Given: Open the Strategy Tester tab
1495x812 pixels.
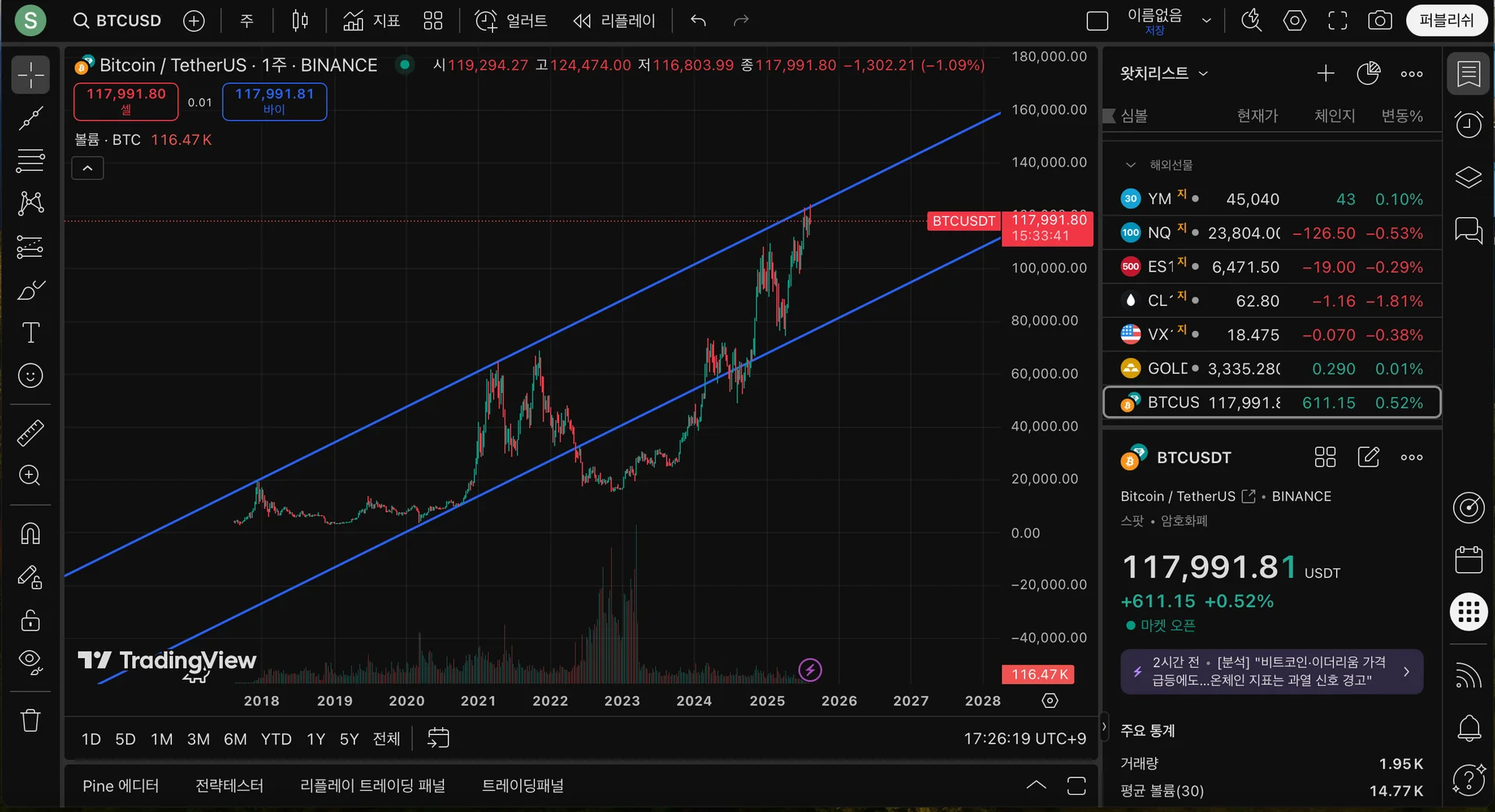Looking at the screenshot, I should (229, 786).
